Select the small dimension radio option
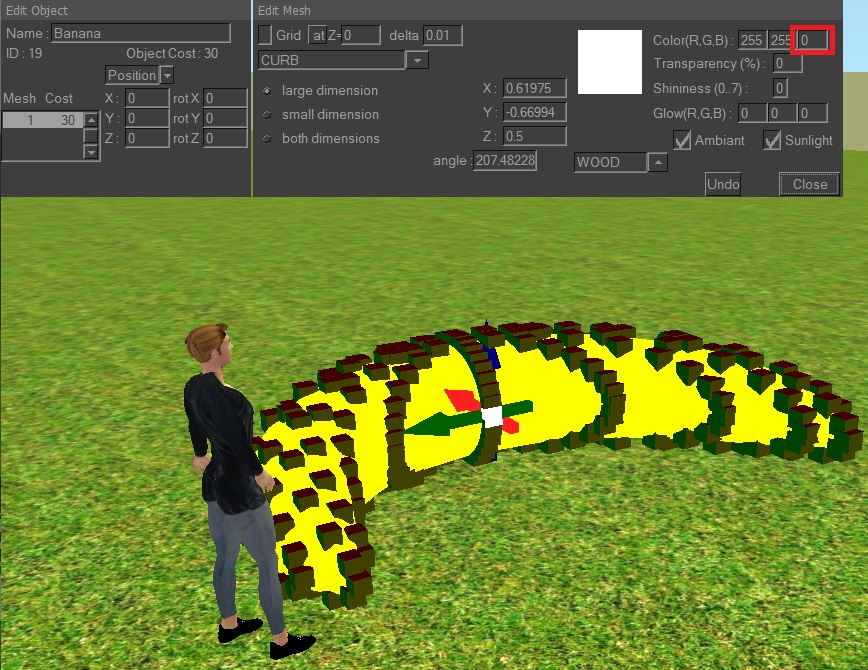 [267, 115]
